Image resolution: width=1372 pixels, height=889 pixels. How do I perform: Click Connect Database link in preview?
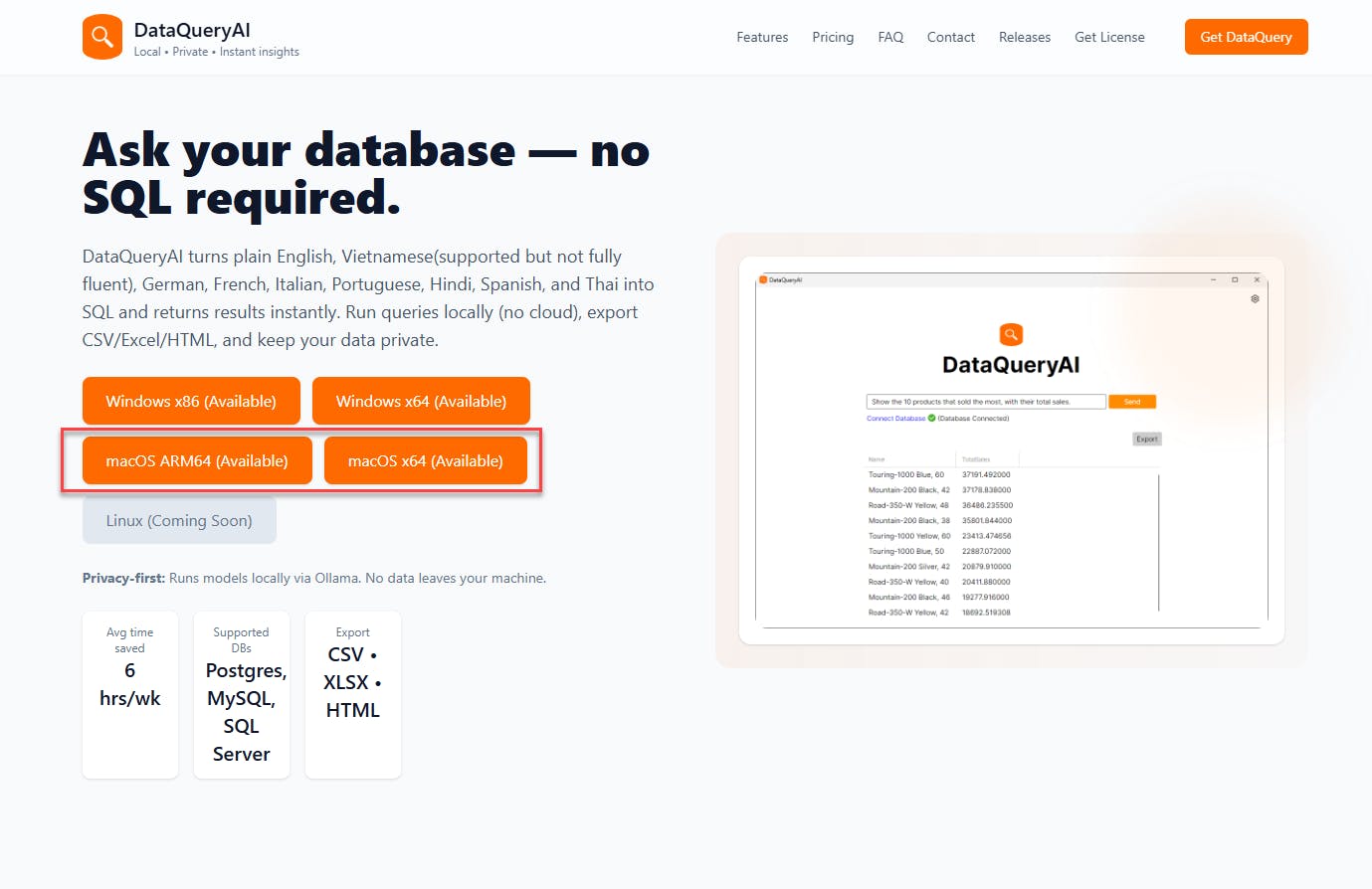coord(895,419)
